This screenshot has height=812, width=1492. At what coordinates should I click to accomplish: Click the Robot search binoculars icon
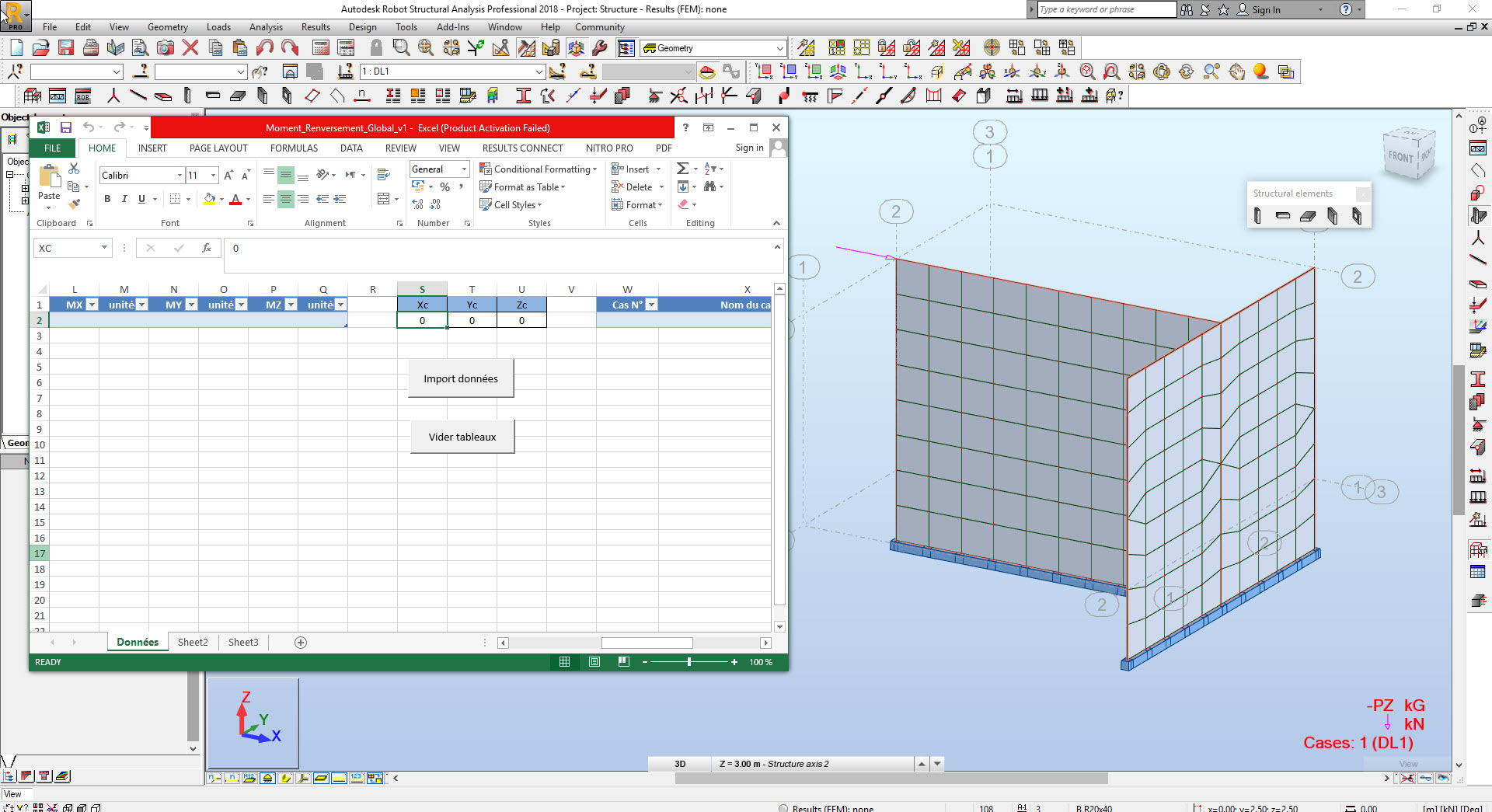[x=1186, y=9]
